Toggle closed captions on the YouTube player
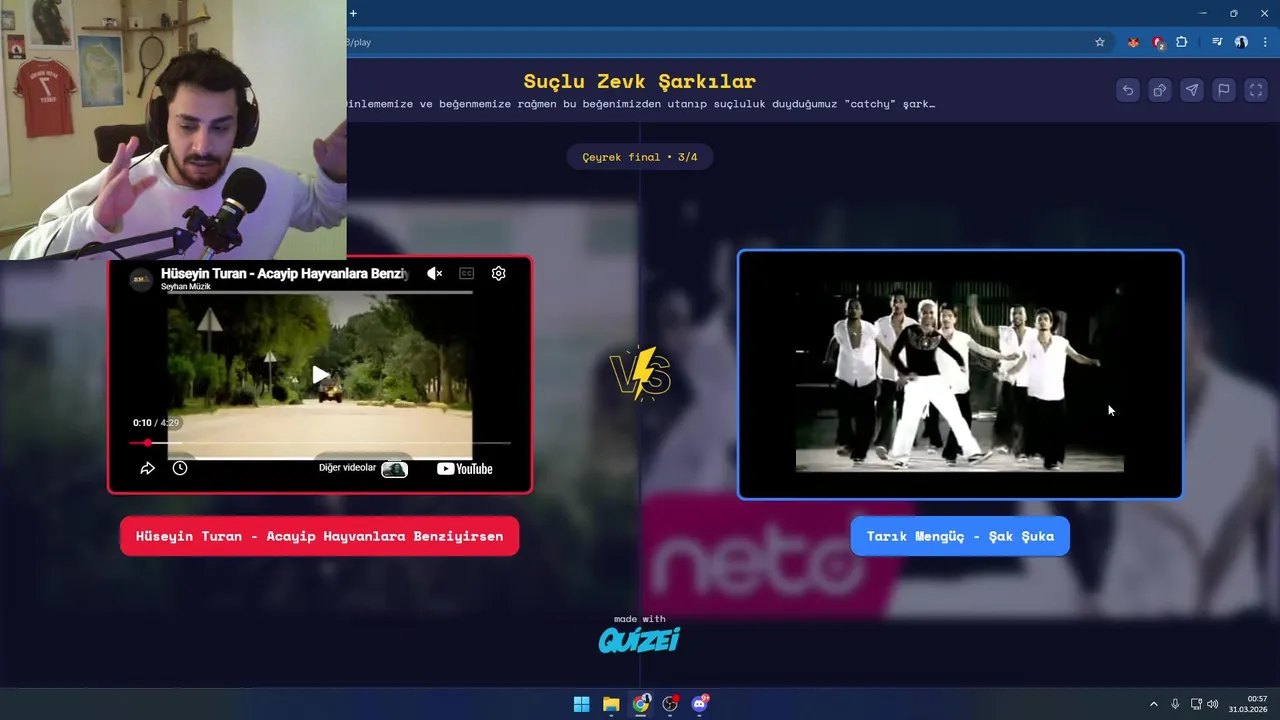The height and width of the screenshot is (720, 1280). [466, 273]
